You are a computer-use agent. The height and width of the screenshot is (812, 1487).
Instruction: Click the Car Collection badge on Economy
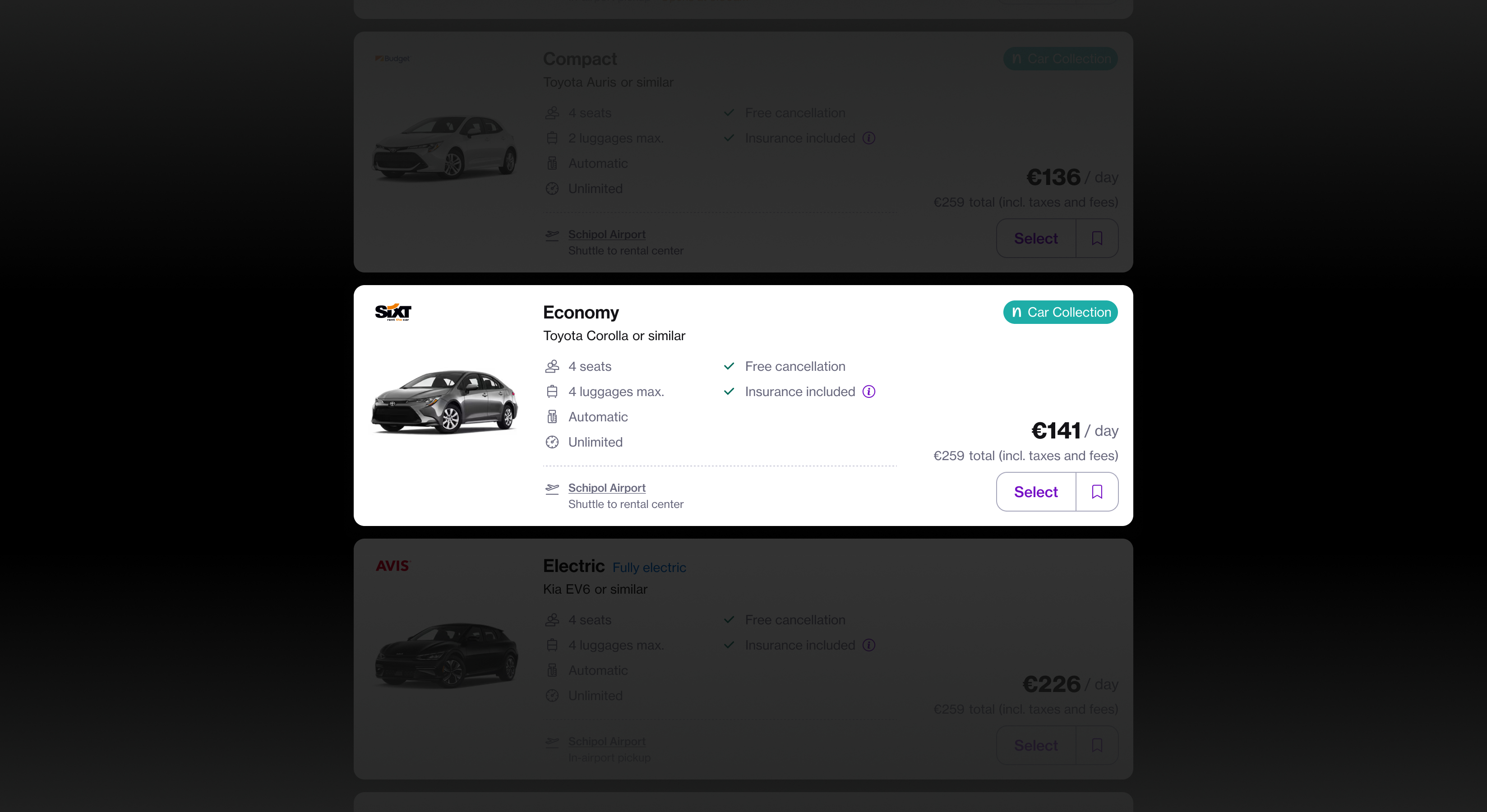tap(1060, 312)
